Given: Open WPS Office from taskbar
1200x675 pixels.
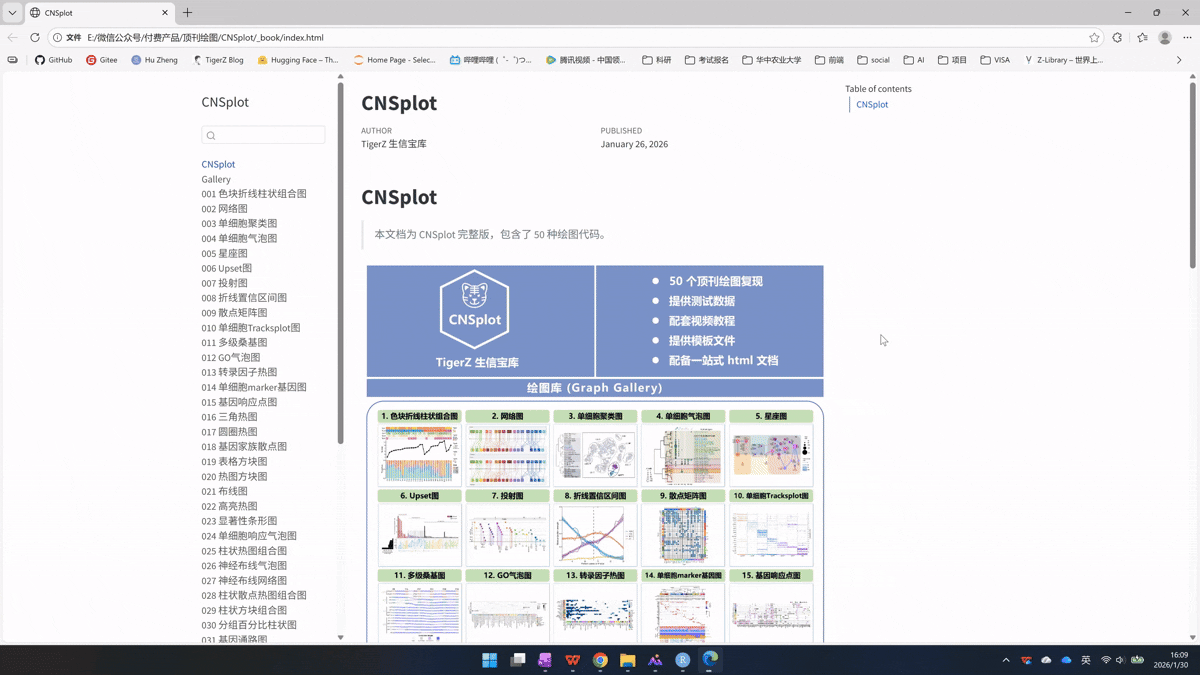Looking at the screenshot, I should point(572,660).
